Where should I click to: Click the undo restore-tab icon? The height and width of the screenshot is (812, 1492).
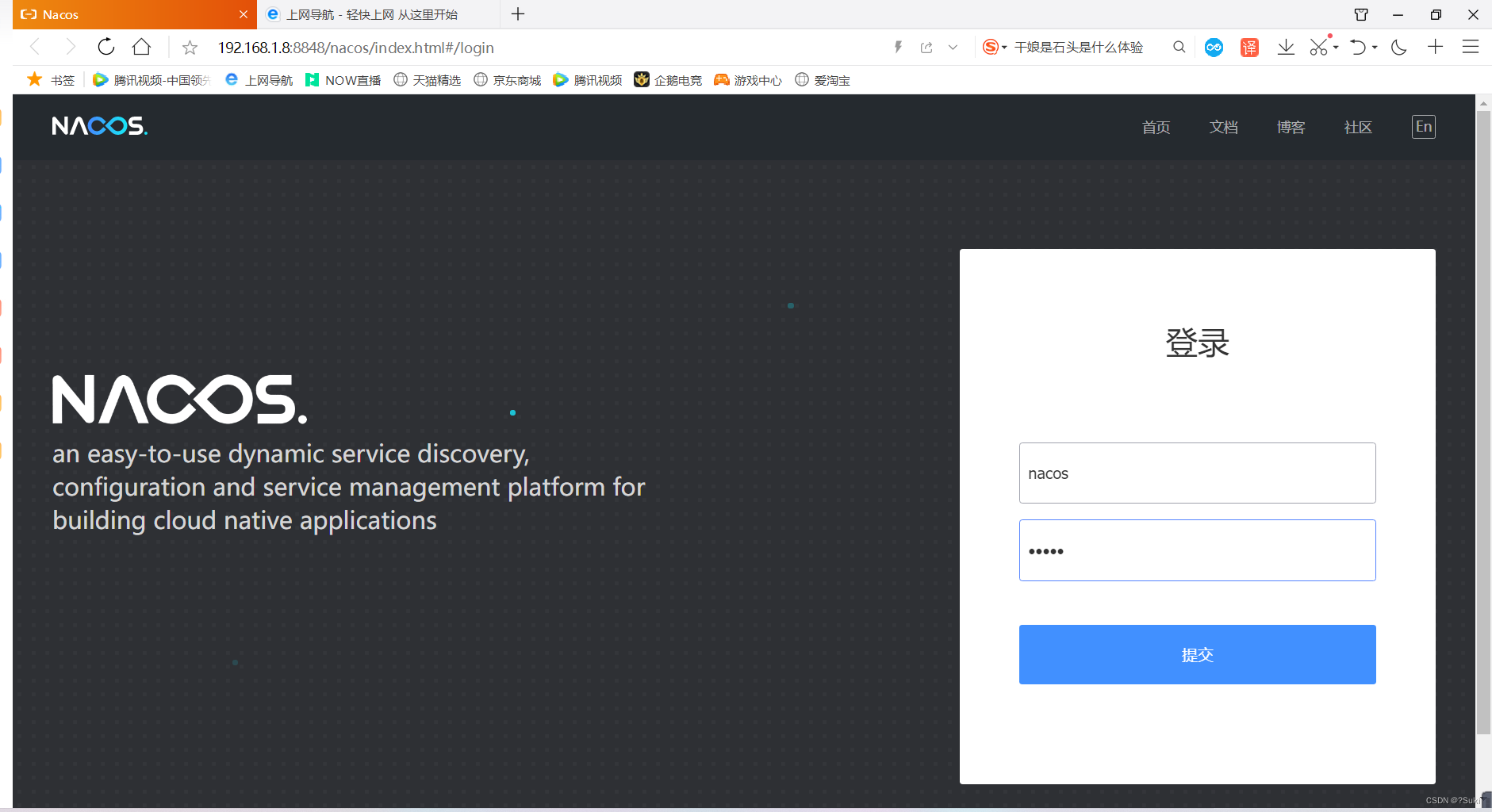coord(1358,48)
